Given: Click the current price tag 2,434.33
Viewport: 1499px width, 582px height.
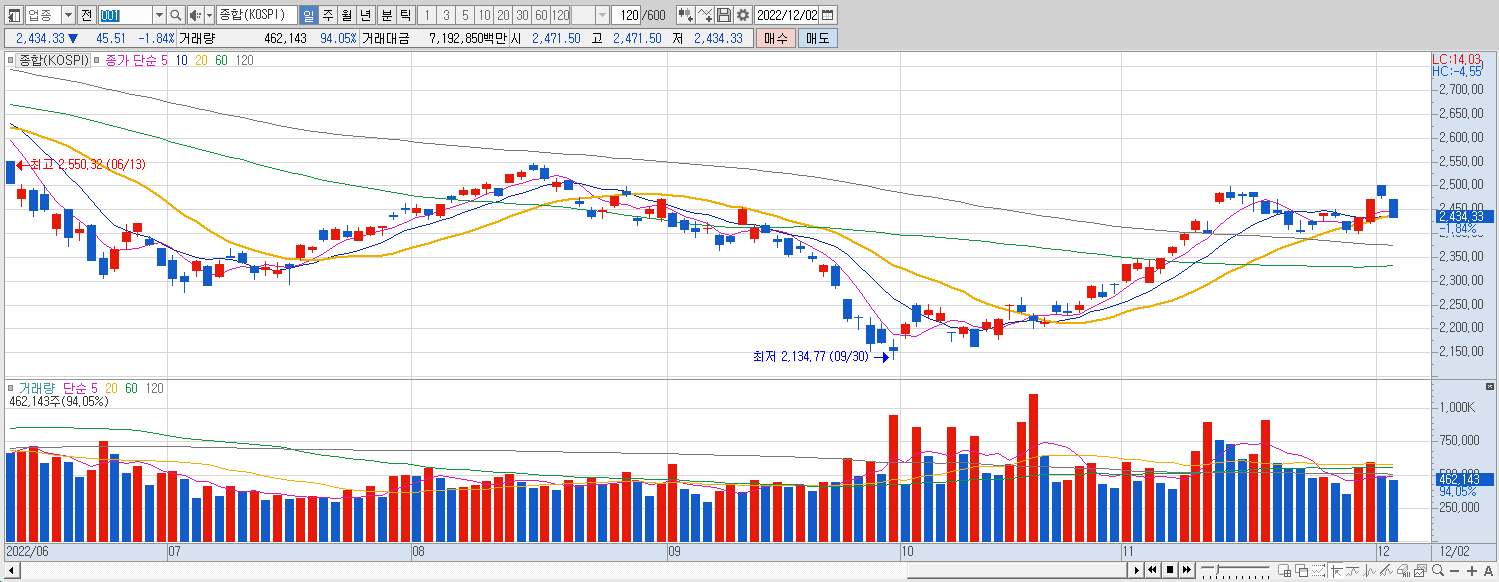Looking at the screenshot, I should pos(1462,216).
